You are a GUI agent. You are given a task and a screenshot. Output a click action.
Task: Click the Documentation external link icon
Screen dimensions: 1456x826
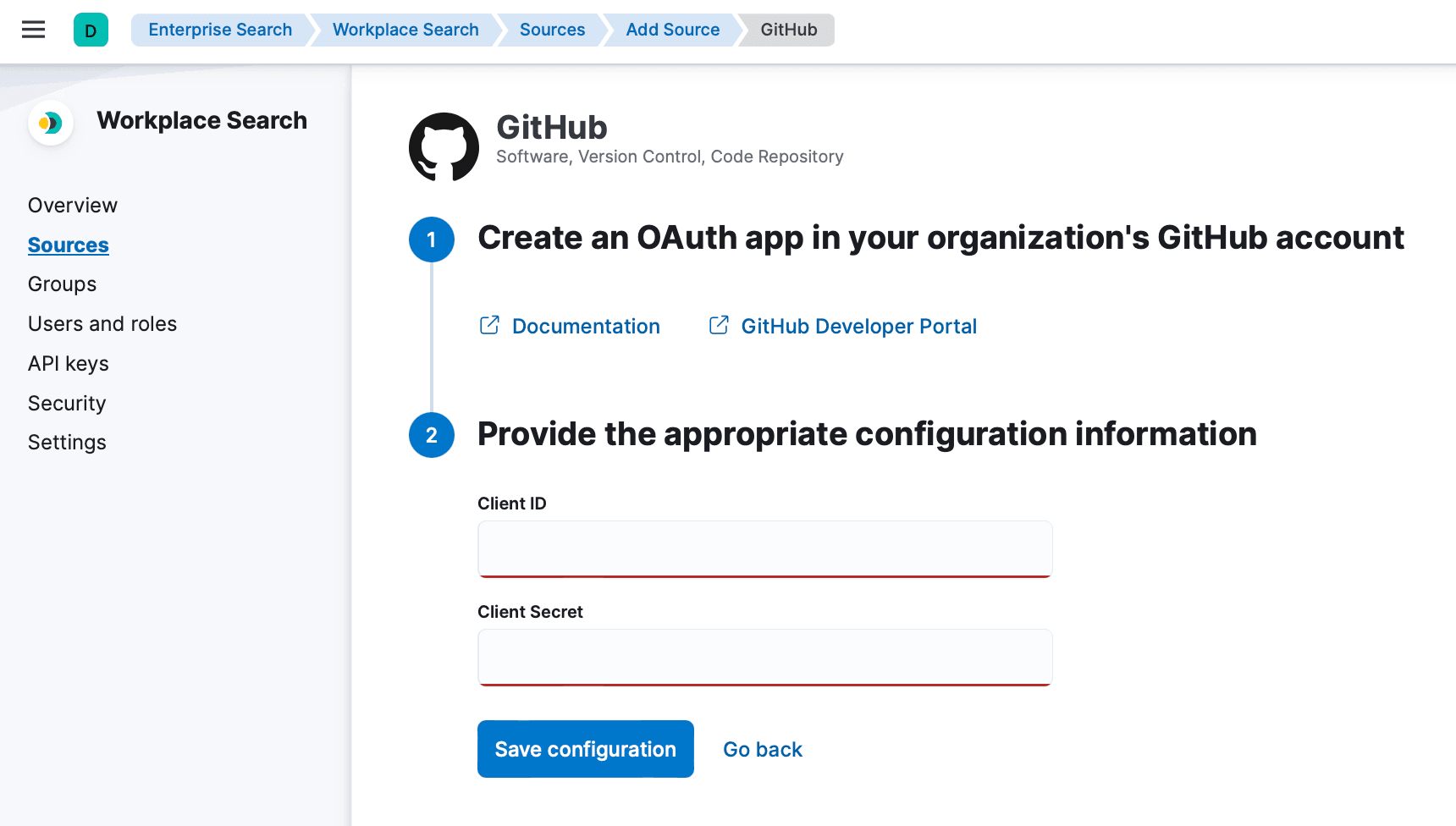tap(489, 326)
